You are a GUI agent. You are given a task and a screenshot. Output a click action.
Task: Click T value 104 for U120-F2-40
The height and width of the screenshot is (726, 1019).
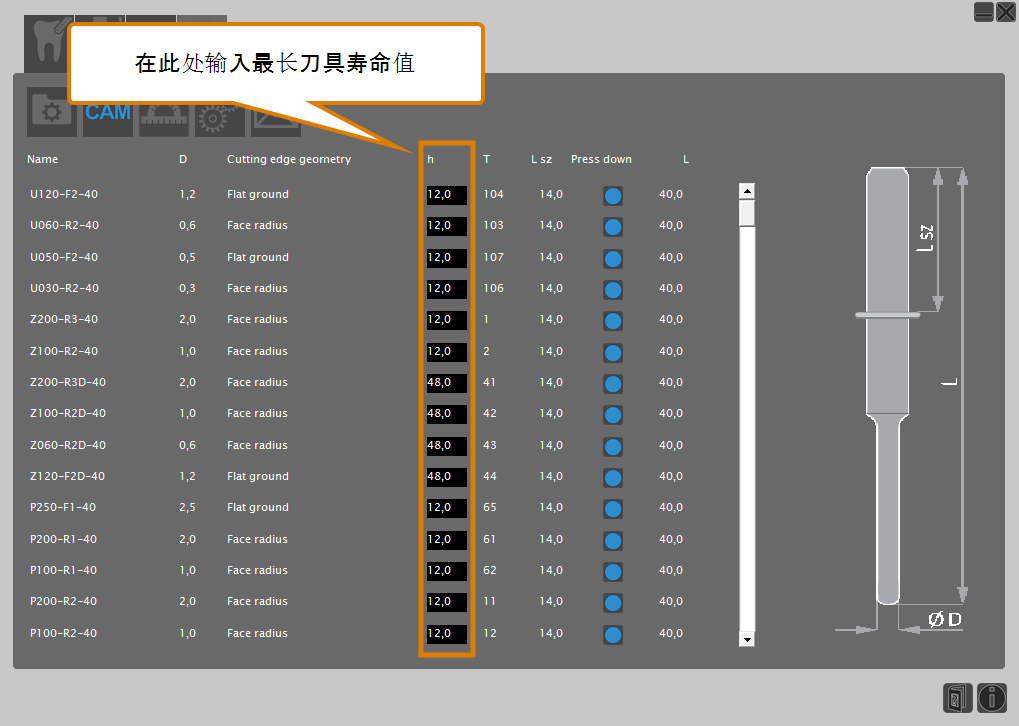[x=493, y=194]
